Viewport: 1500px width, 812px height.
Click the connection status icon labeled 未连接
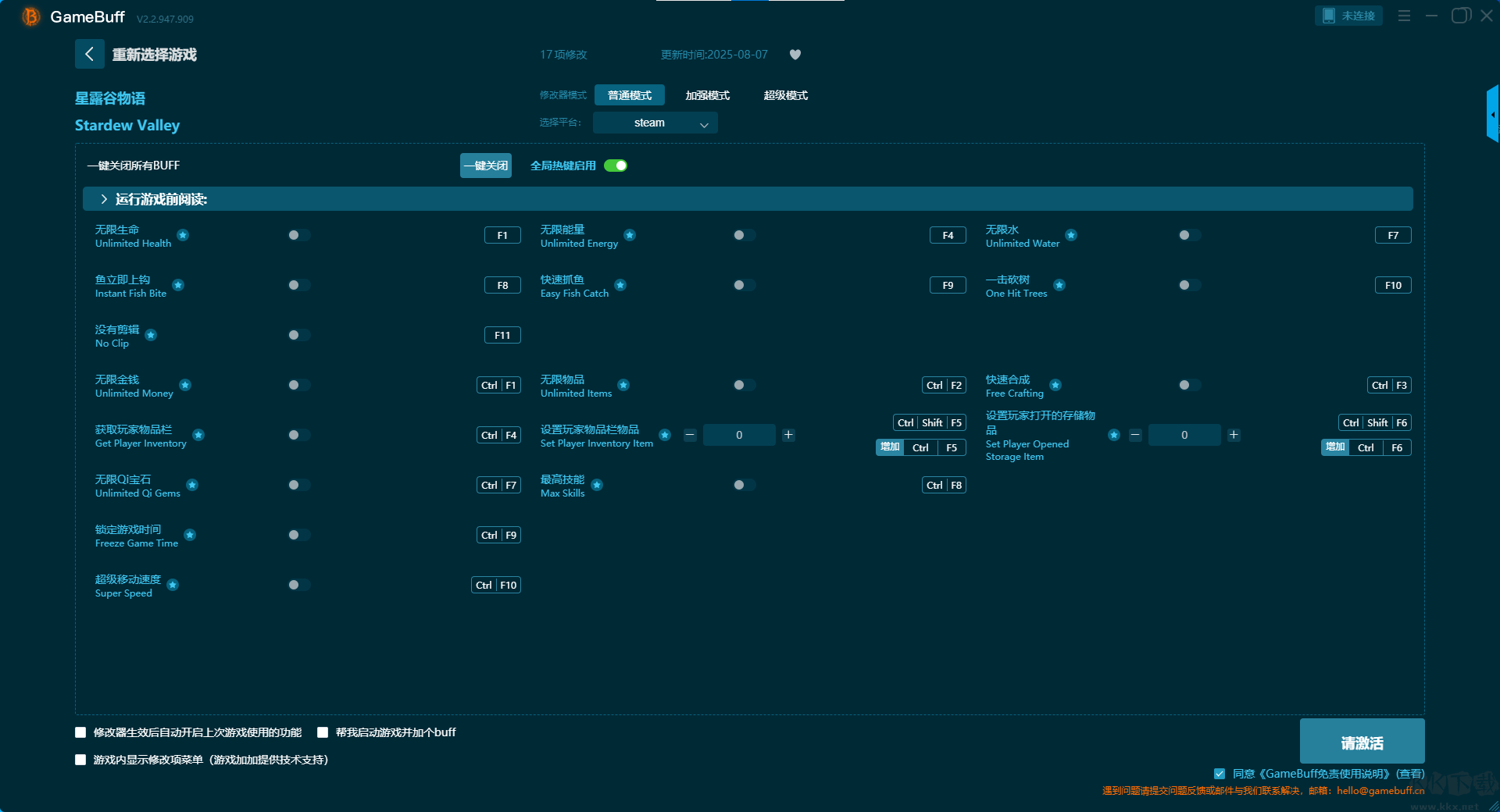click(x=1348, y=16)
